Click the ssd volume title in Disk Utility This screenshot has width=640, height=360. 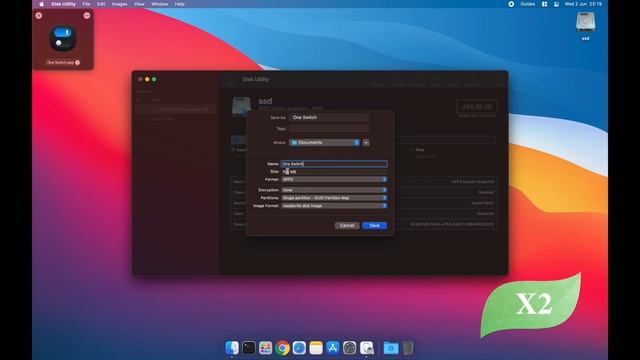[265, 101]
